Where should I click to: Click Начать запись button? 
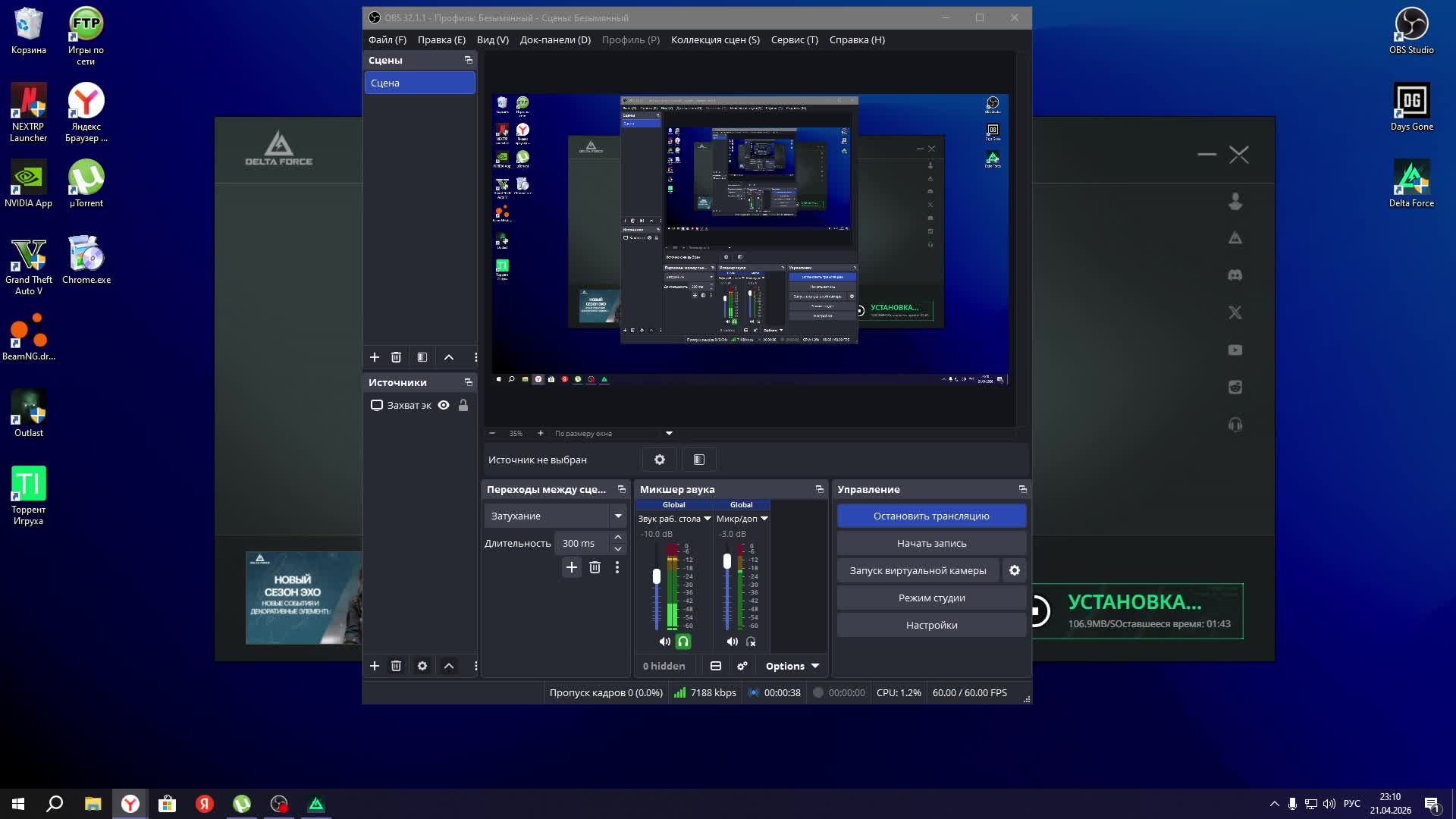click(931, 543)
